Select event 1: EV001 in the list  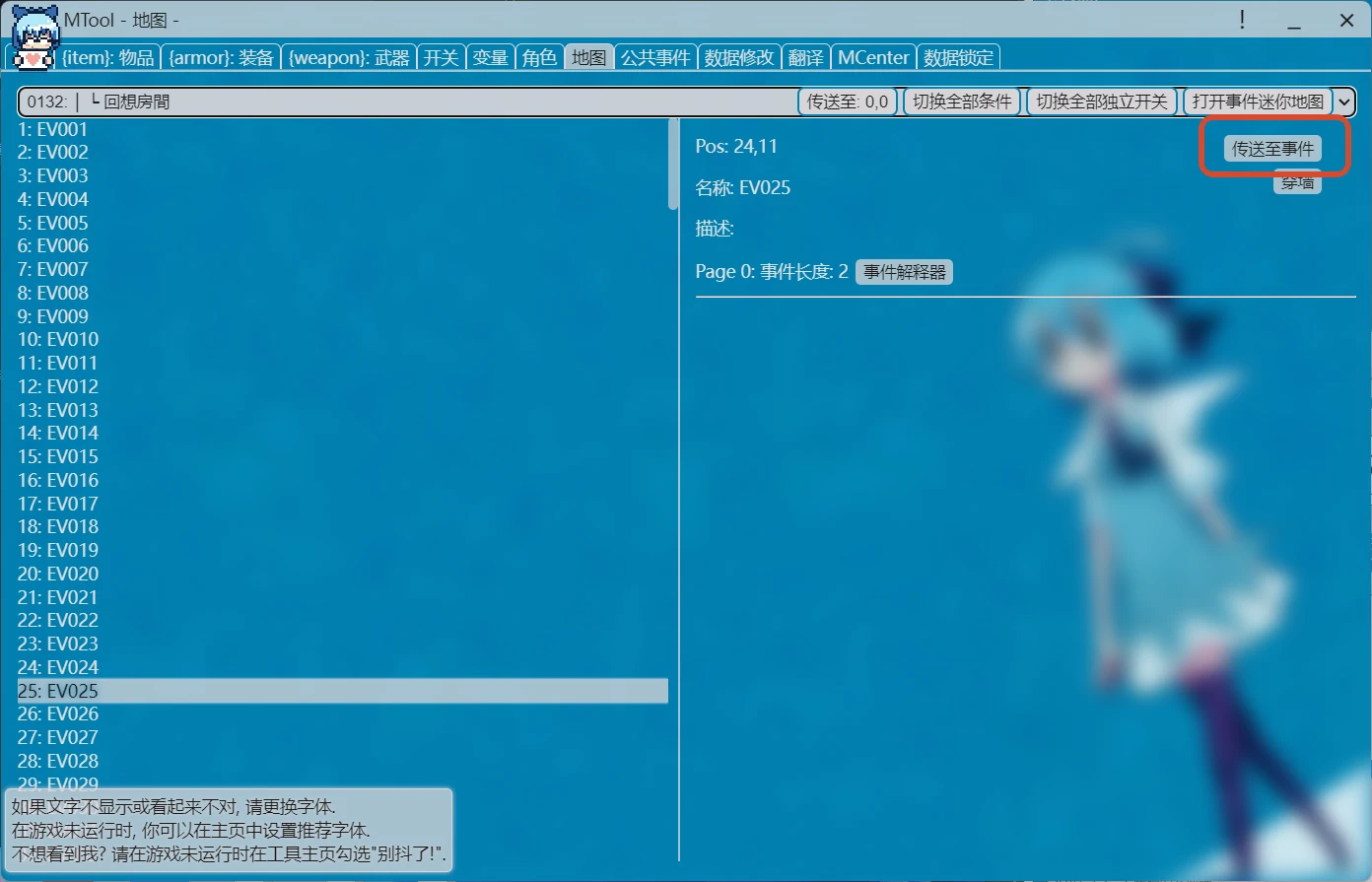[x=342, y=129]
